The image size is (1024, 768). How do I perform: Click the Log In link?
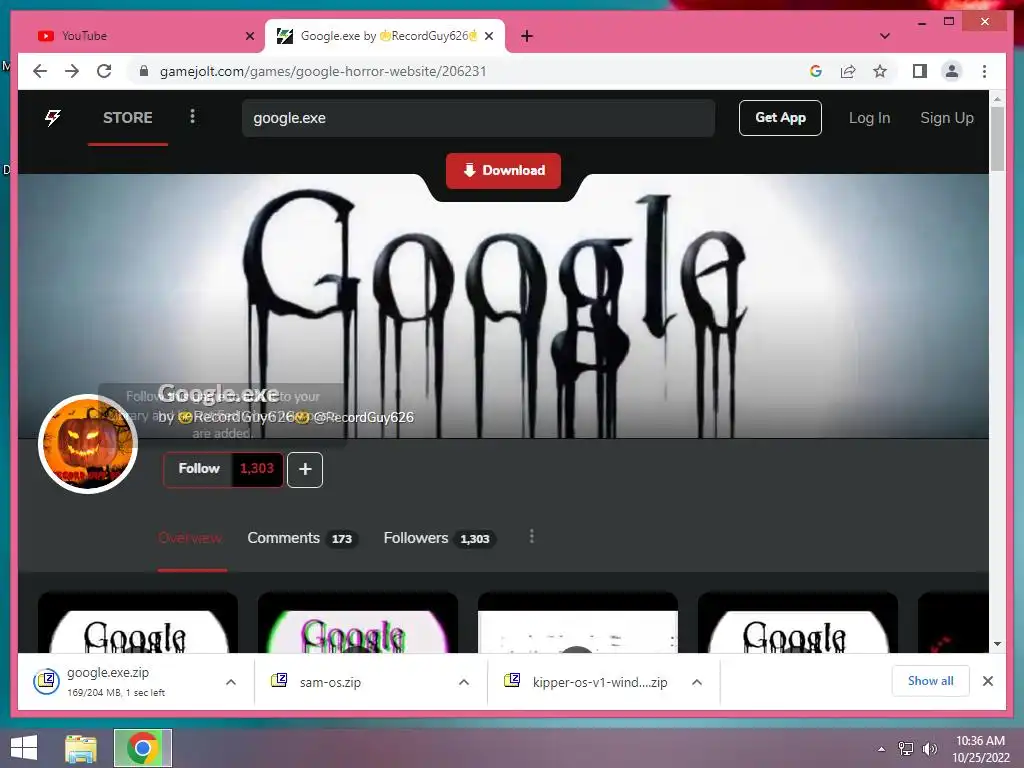click(869, 118)
